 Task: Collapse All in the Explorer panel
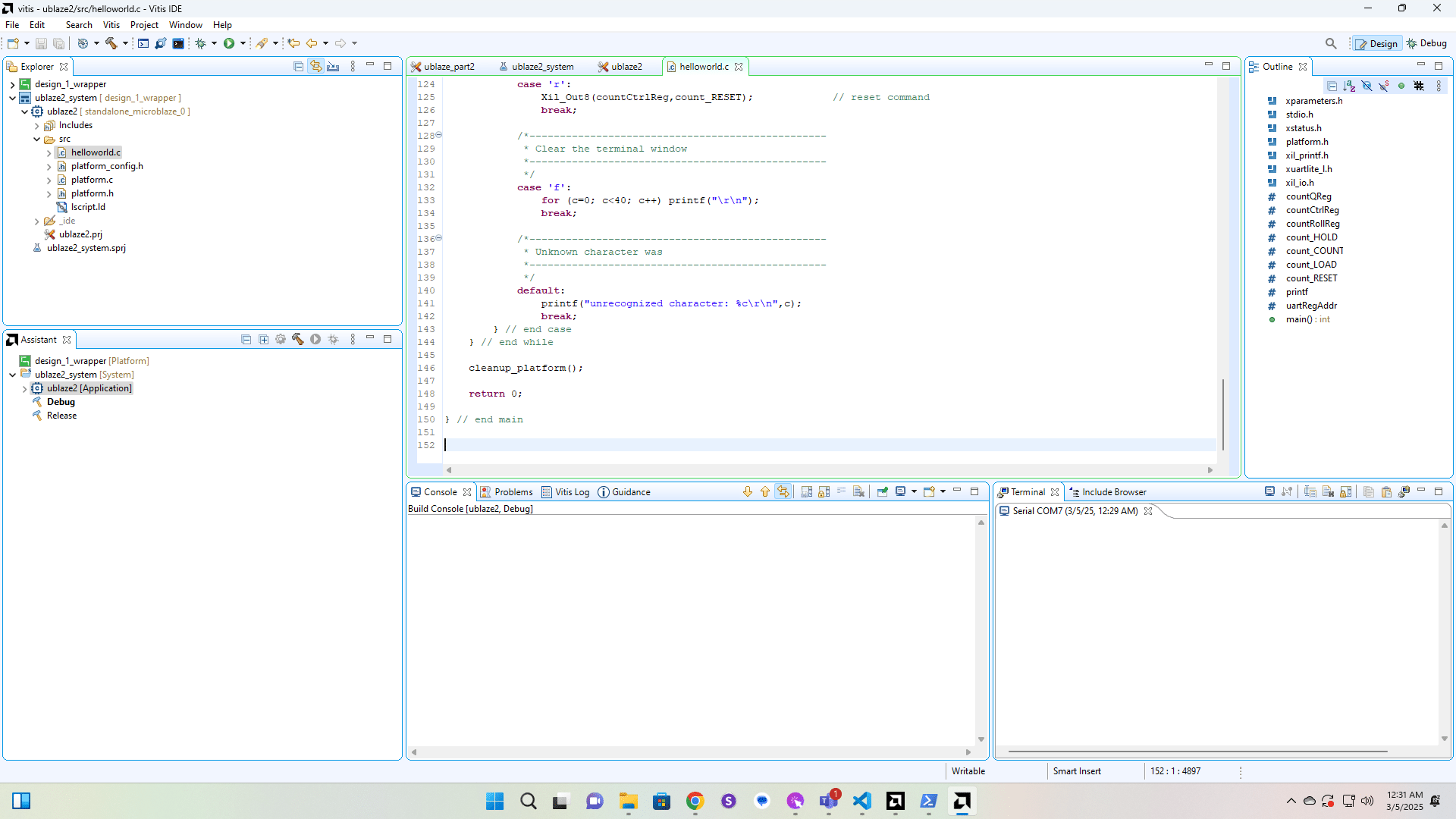[299, 66]
